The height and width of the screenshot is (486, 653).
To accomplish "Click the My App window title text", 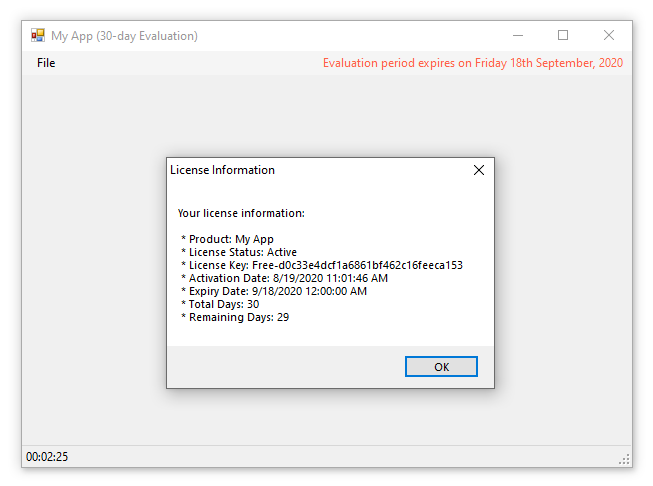I will point(124,36).
